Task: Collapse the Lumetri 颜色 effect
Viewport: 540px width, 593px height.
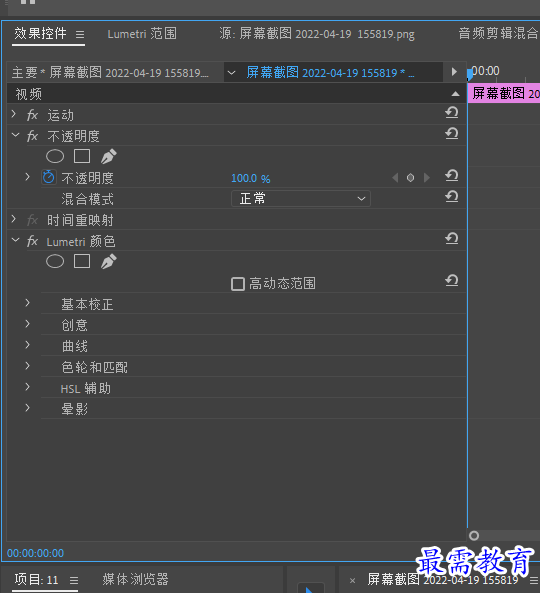Action: [16, 240]
